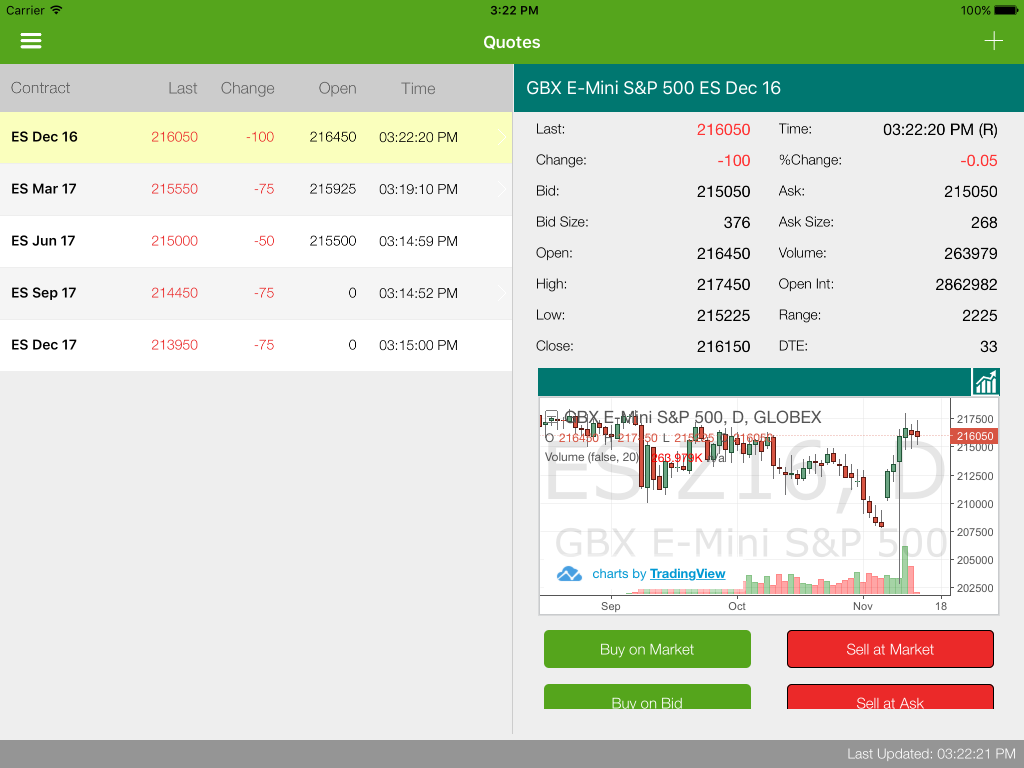Viewport: 1024px width, 768px height.
Task: Click the TradingView cloud logo
Action: (569, 573)
